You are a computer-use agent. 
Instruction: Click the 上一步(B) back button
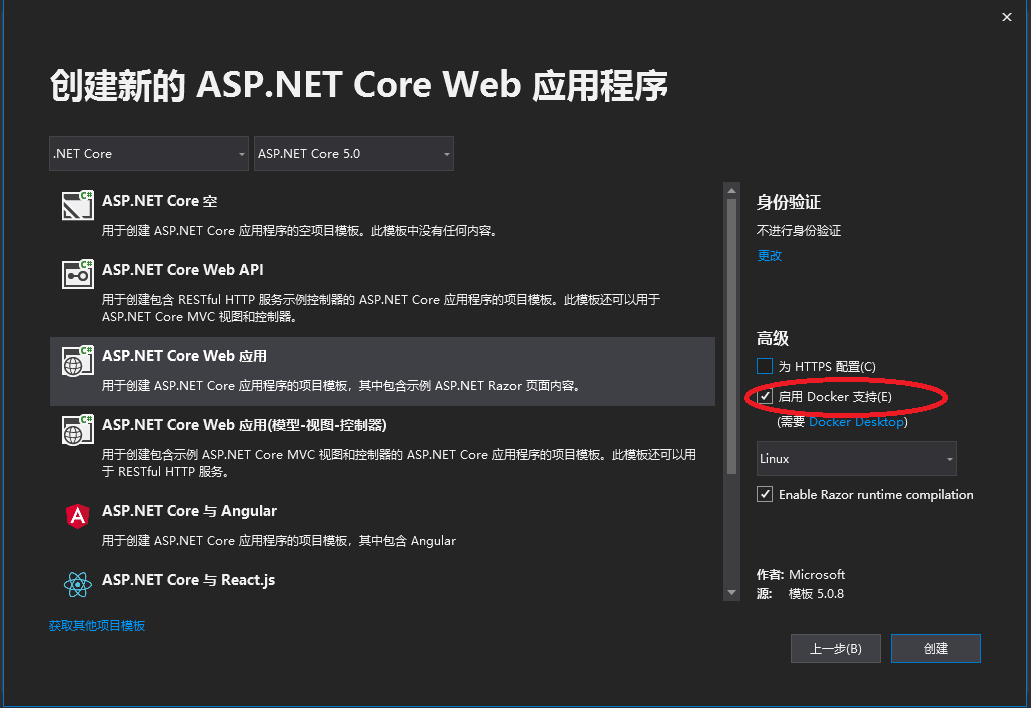coord(836,649)
